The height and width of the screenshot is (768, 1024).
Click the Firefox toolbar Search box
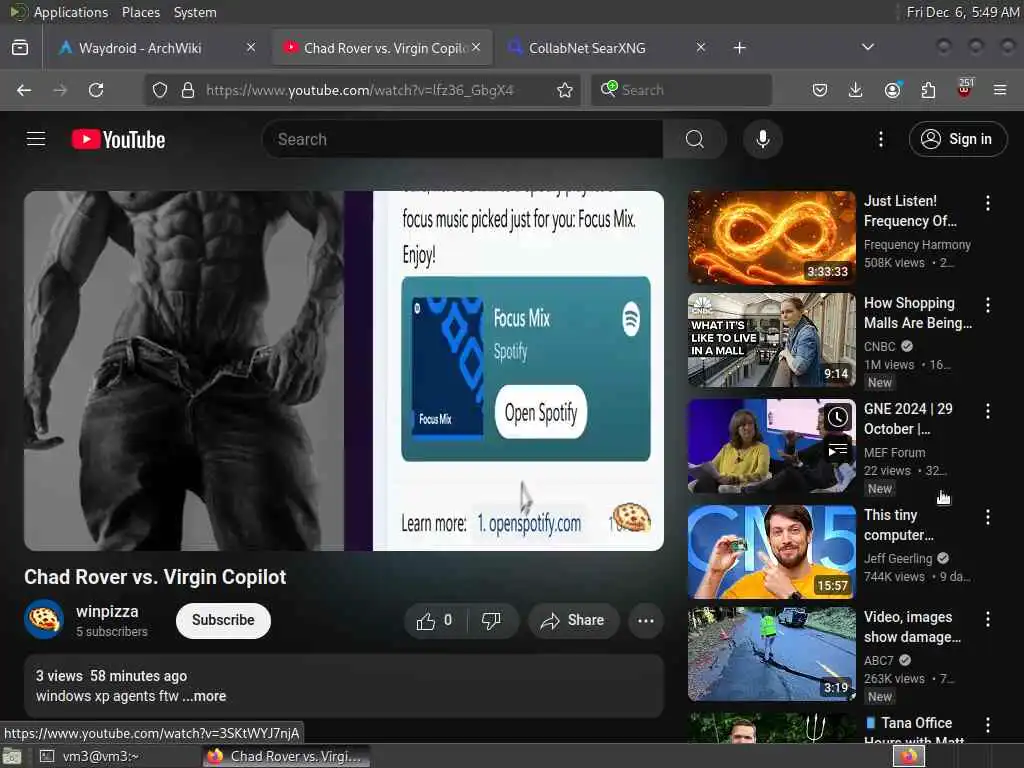pos(681,90)
